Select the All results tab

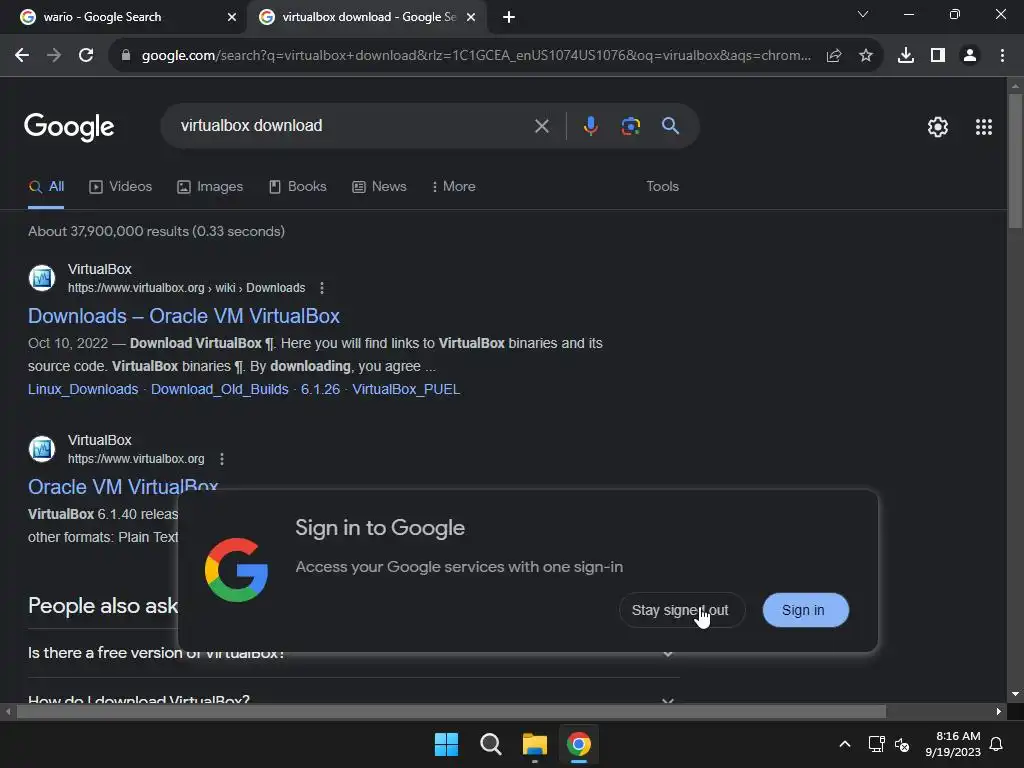click(x=46, y=187)
